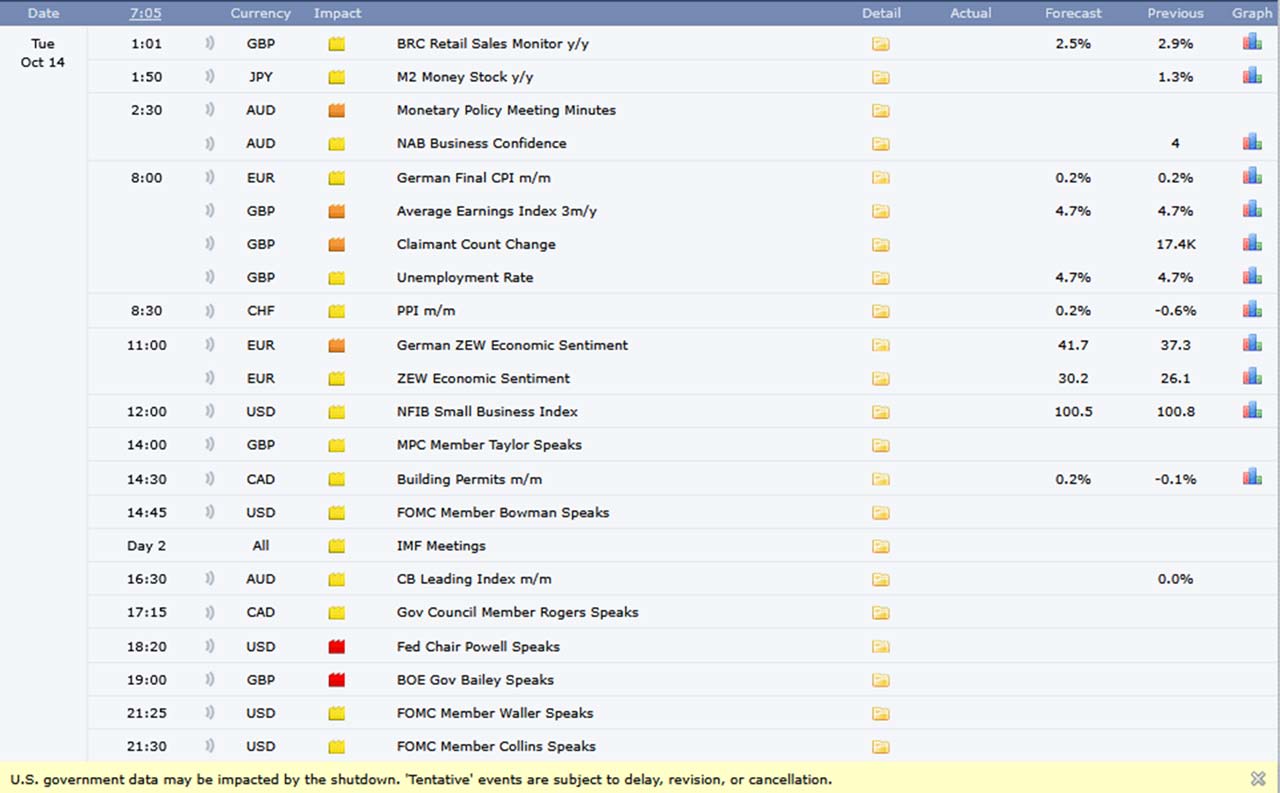Click the red impact icon for Fed Chair Powell Speaks
Image resolution: width=1280 pixels, height=793 pixels.
click(337, 647)
